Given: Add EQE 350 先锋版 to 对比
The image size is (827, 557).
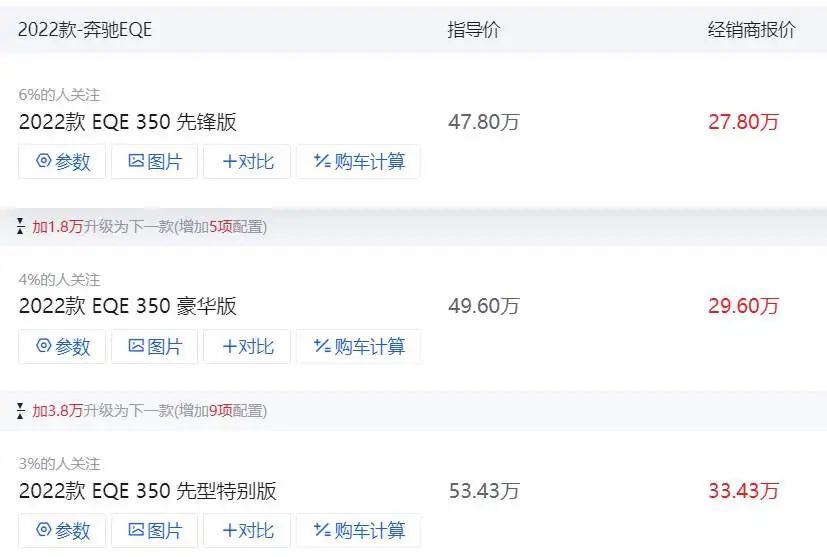Looking at the screenshot, I should 247,161.
